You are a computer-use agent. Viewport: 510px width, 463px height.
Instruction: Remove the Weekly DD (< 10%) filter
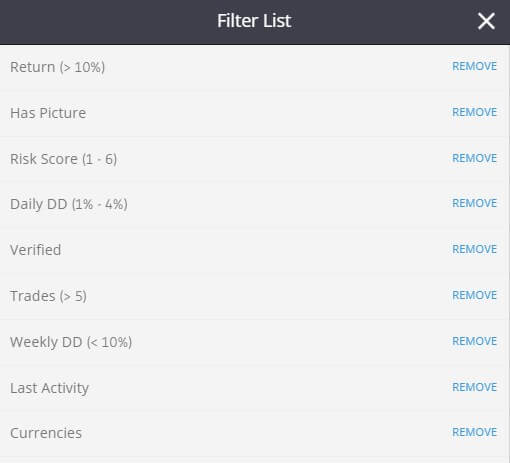coord(474,341)
